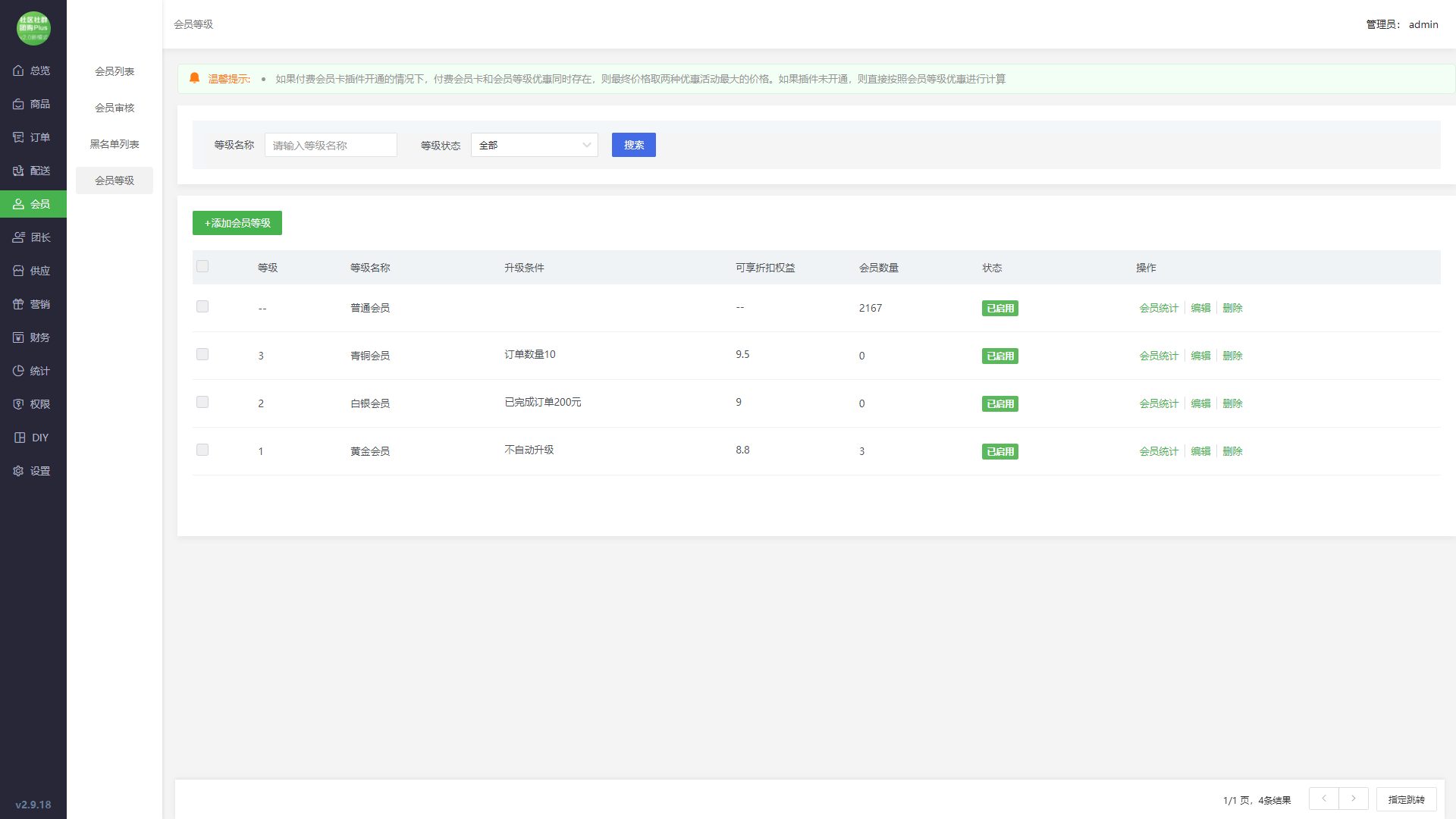
Task: Check the 普通会员 row checkbox
Action: [202, 306]
